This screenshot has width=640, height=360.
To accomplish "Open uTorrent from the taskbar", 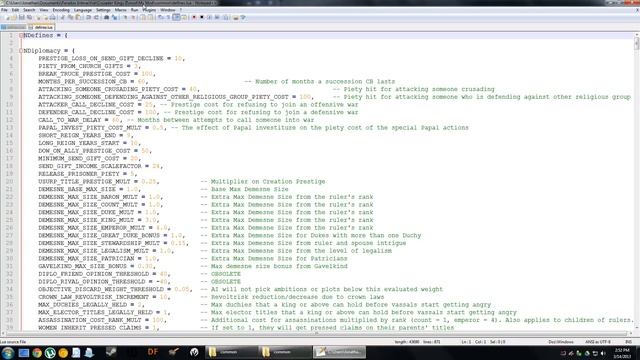I will coord(50,353).
